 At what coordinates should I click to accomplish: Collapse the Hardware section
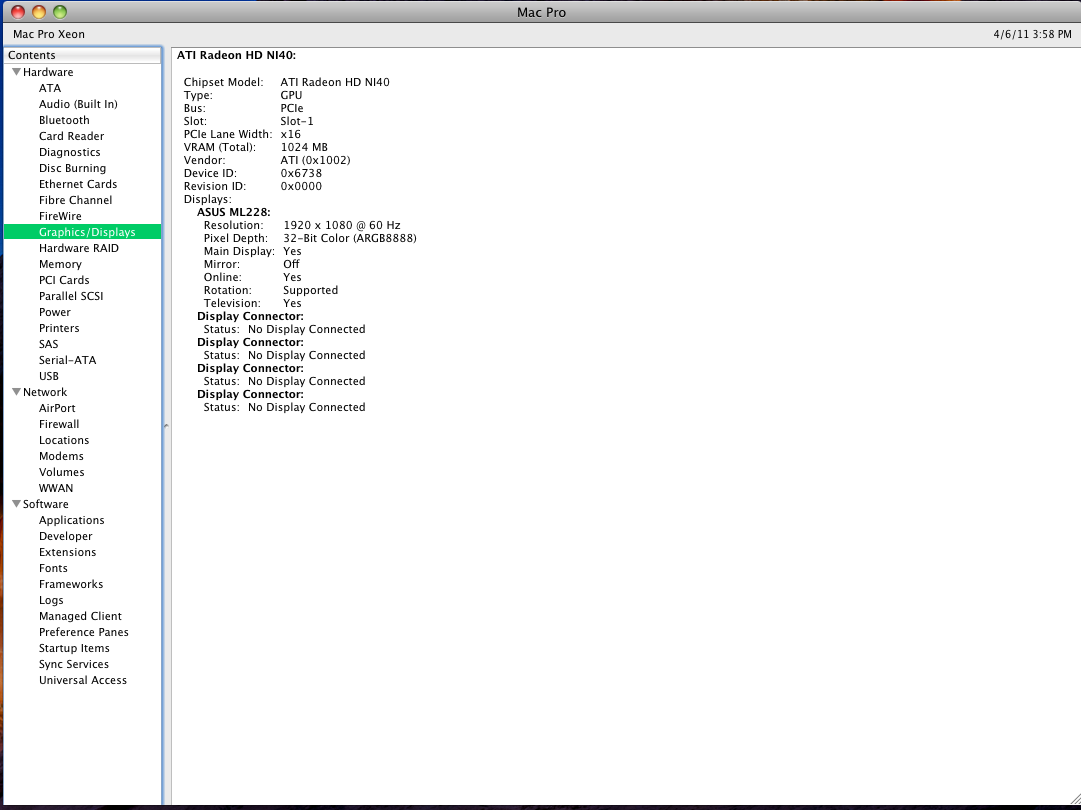tap(17, 72)
